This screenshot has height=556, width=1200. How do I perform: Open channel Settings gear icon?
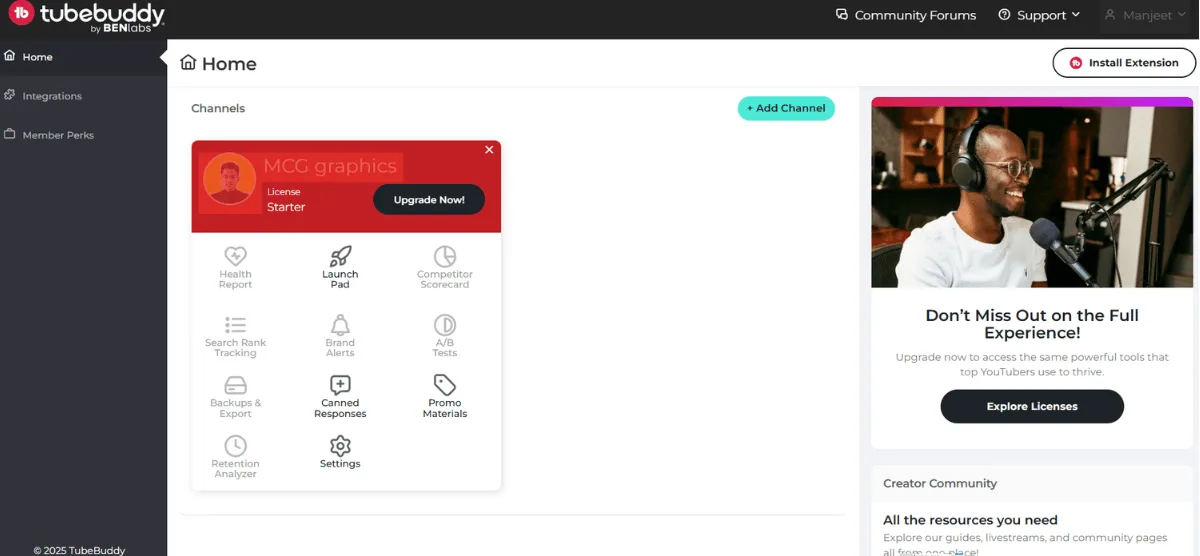[x=340, y=446]
